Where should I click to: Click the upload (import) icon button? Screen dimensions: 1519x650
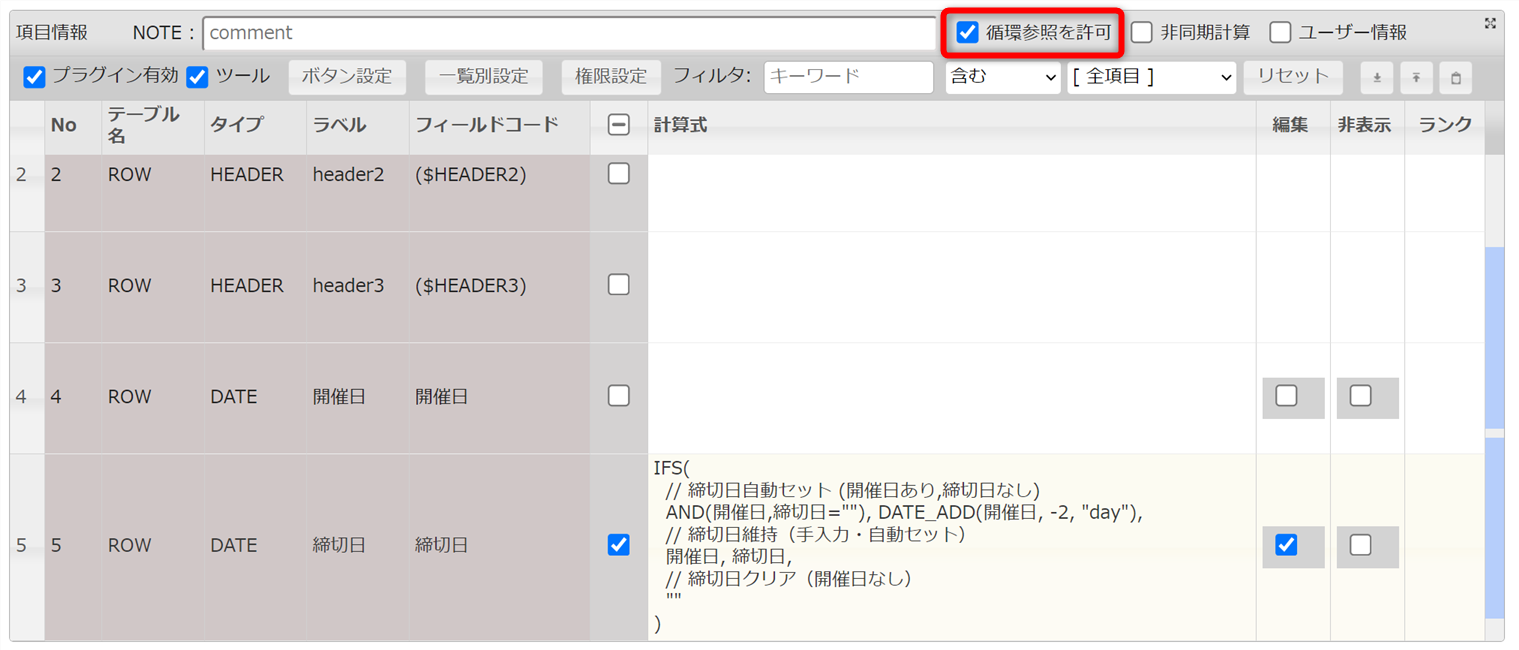pyautogui.click(x=1416, y=77)
